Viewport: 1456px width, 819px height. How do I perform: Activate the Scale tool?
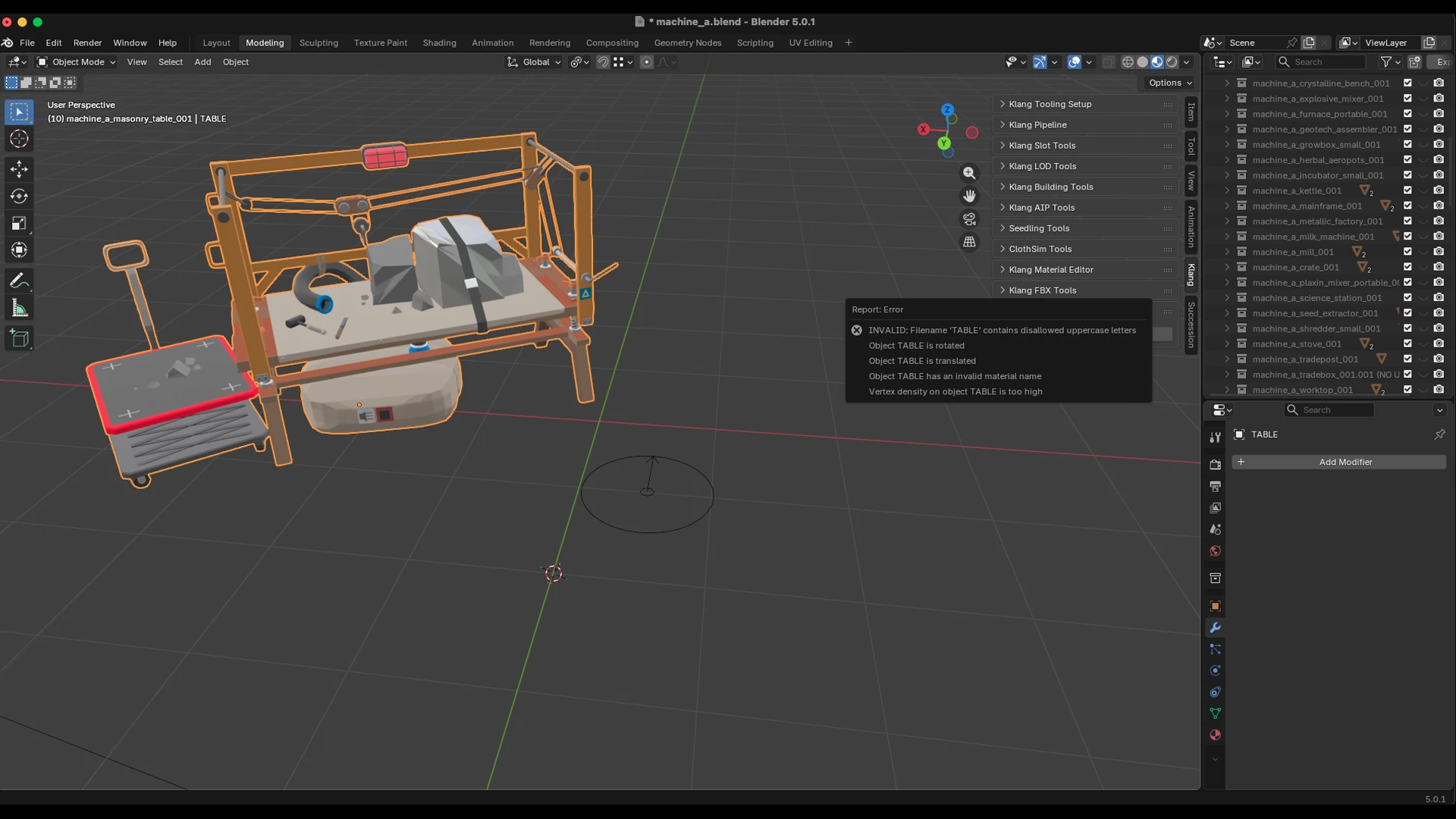pos(19,223)
